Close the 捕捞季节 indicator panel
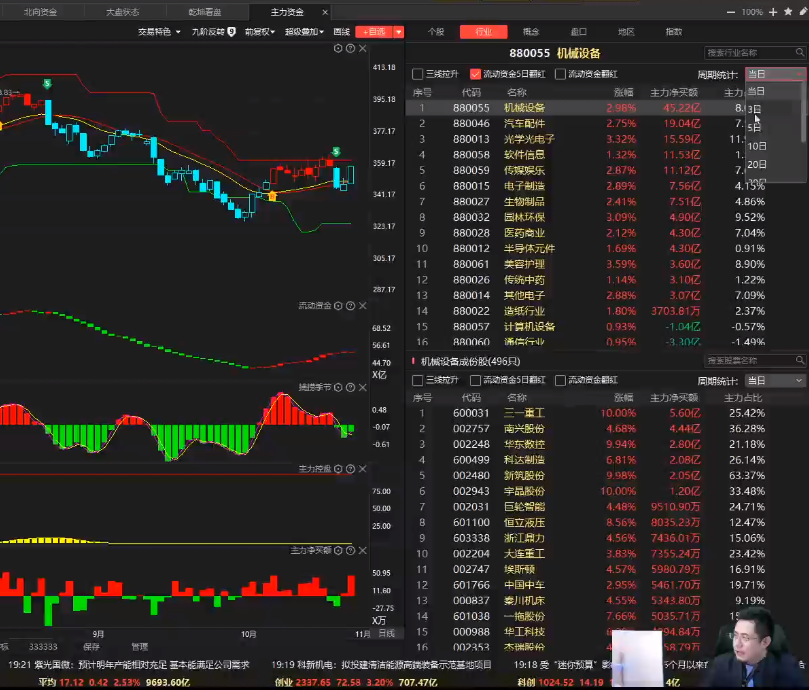 [x=363, y=387]
